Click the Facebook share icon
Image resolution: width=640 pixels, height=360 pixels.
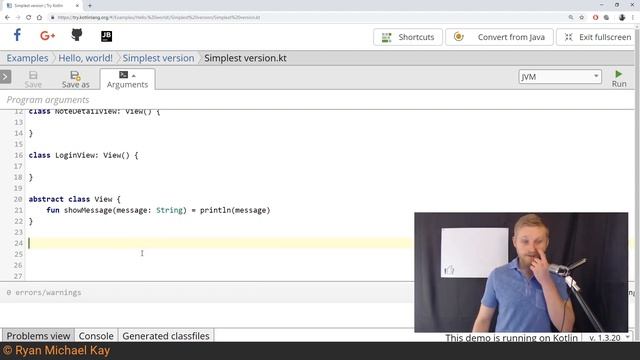click(x=17, y=36)
